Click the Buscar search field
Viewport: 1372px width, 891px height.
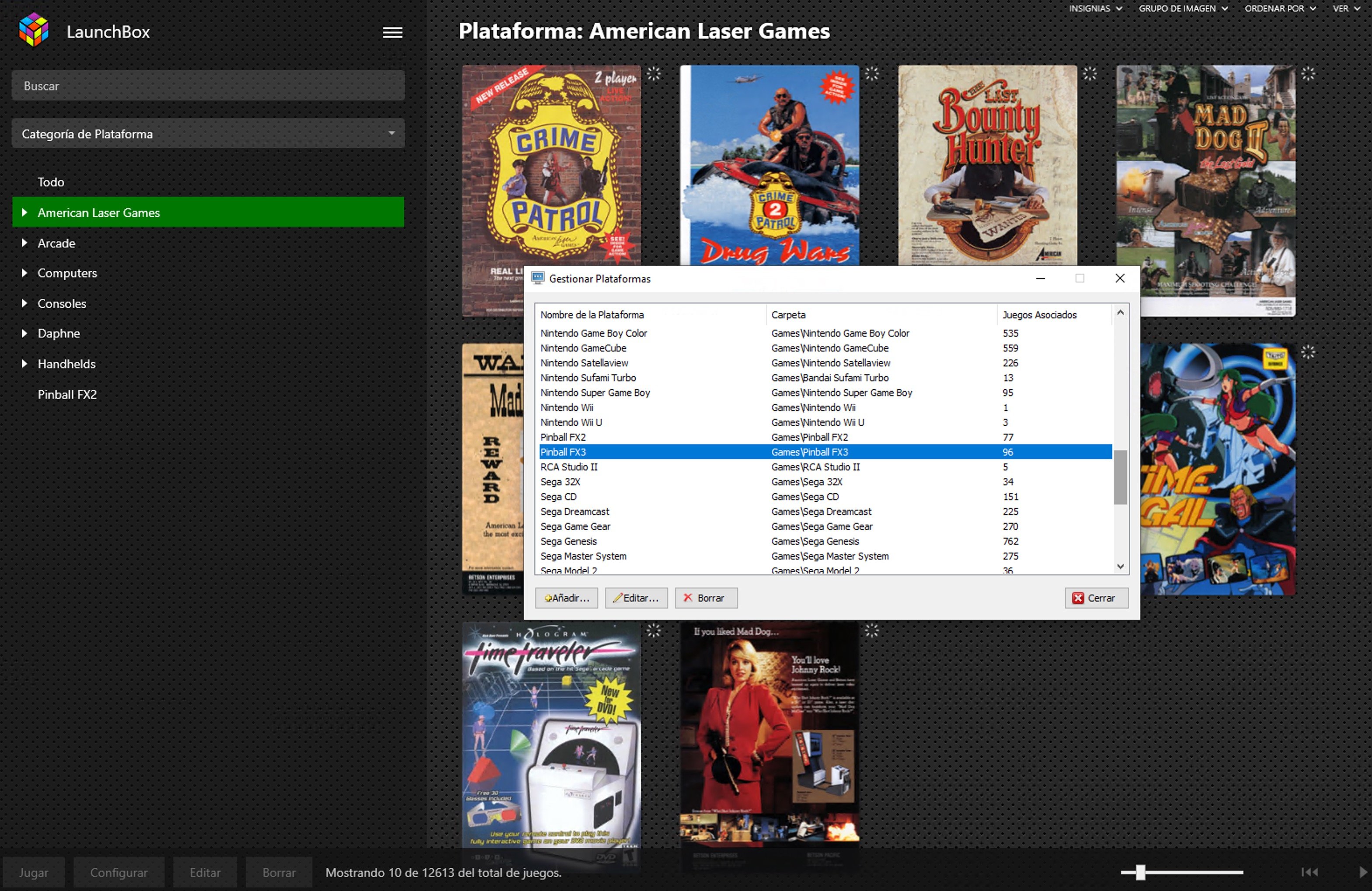click(x=208, y=86)
